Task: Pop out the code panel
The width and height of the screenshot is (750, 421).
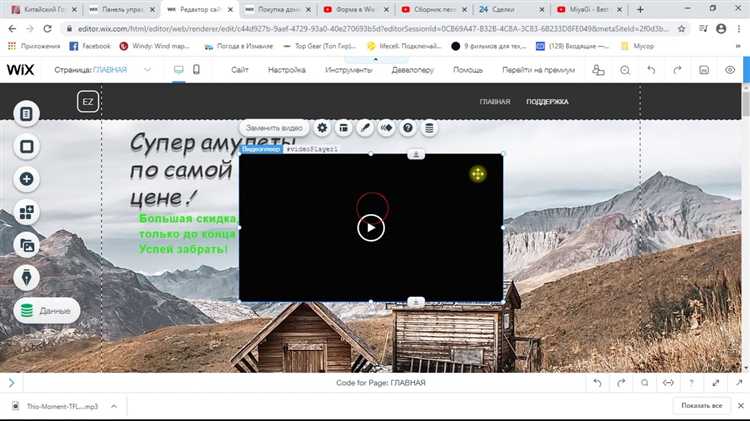Action: pos(739,383)
